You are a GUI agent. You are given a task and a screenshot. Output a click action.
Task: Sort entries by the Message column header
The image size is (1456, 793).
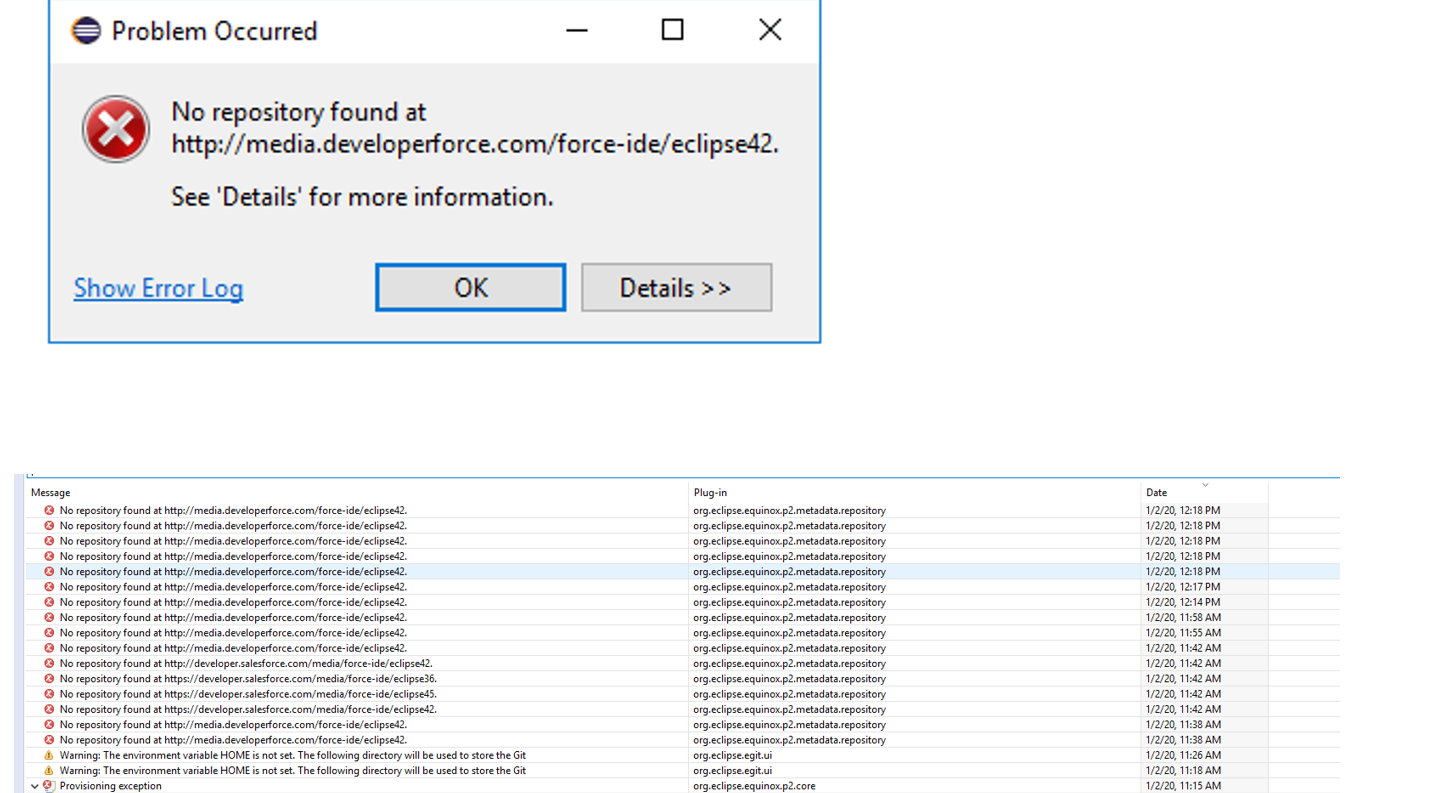pyautogui.click(x=50, y=492)
